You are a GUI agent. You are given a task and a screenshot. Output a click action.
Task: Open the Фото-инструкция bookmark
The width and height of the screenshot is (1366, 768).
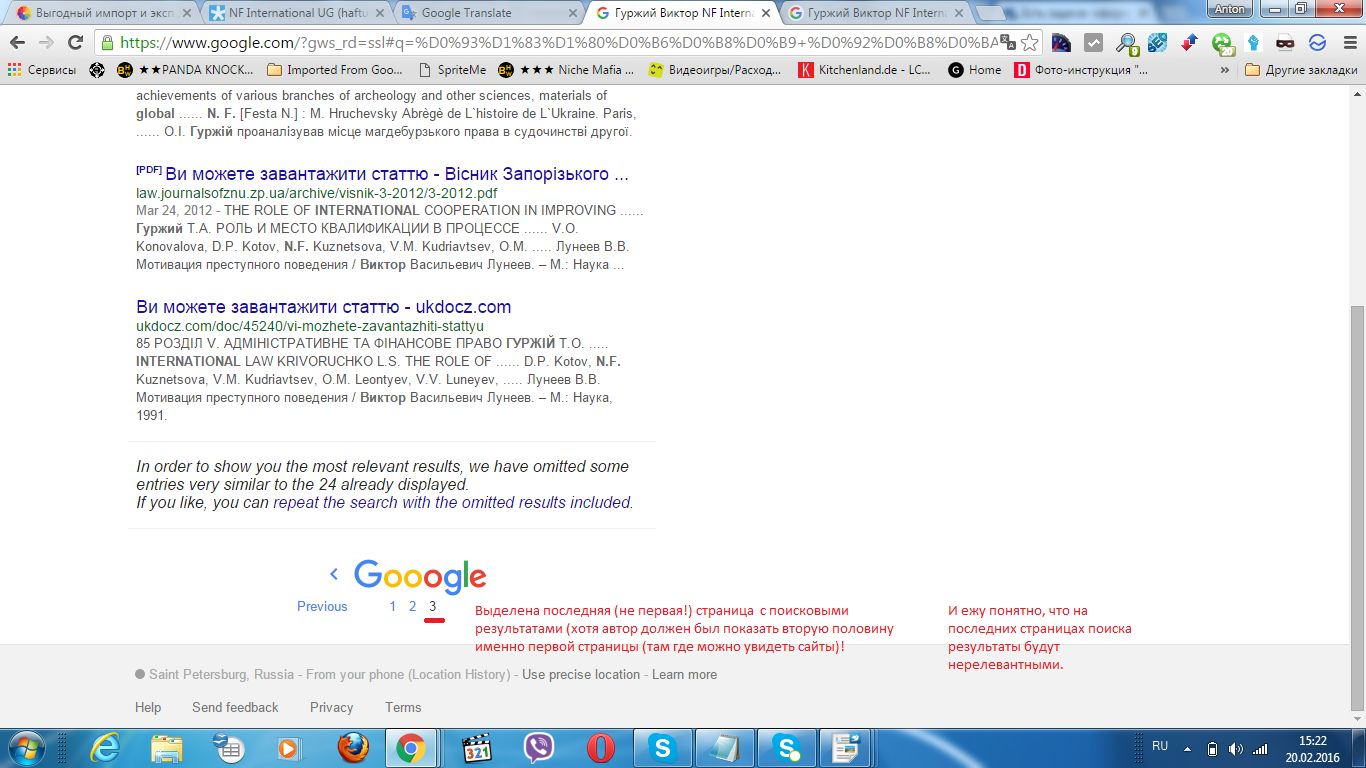tap(1082, 70)
